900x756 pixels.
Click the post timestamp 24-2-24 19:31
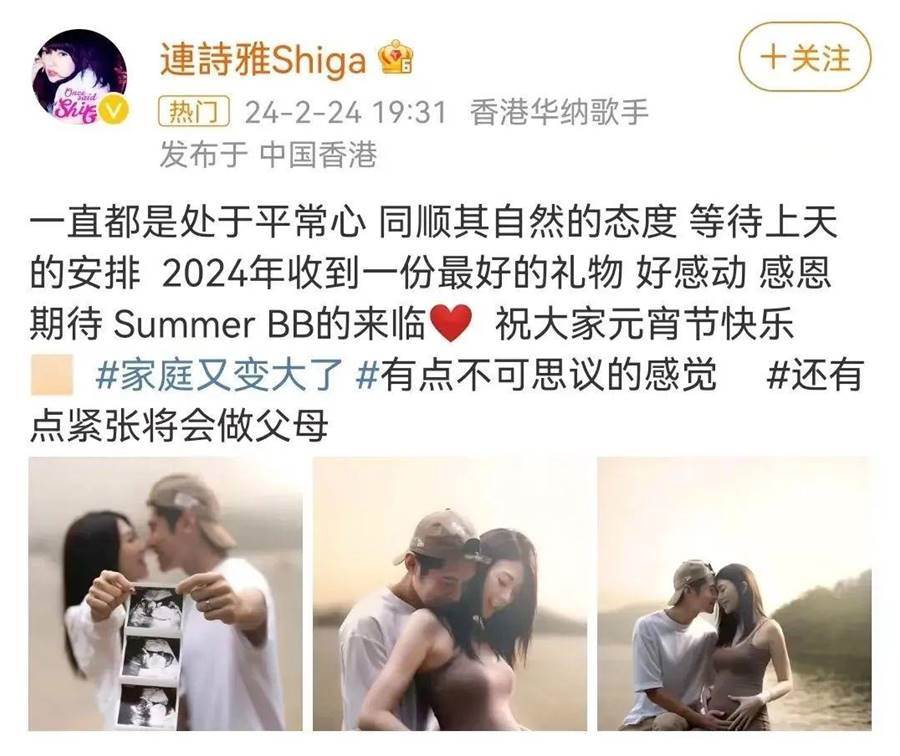click(x=346, y=112)
